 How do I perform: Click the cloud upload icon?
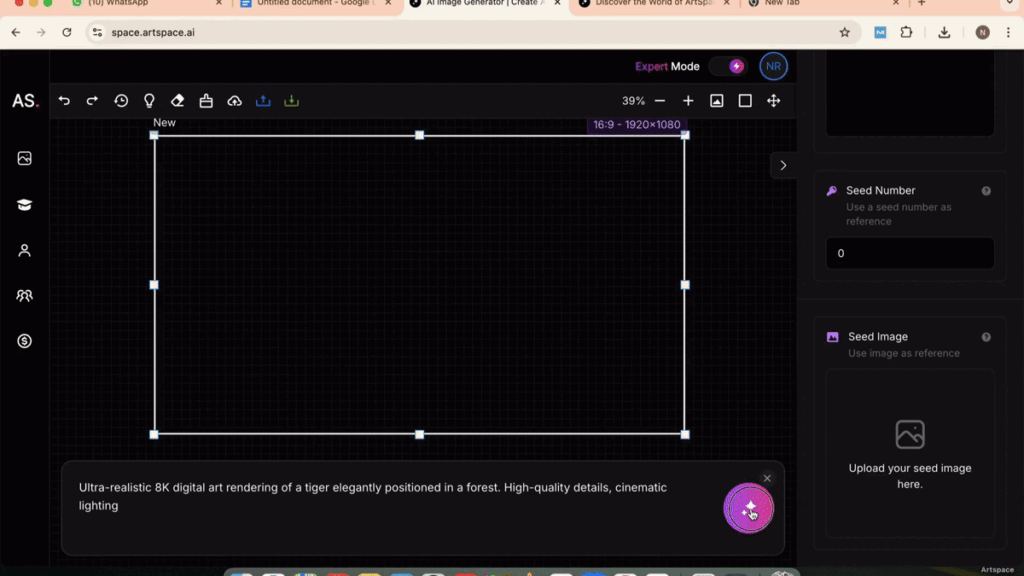tap(235, 101)
